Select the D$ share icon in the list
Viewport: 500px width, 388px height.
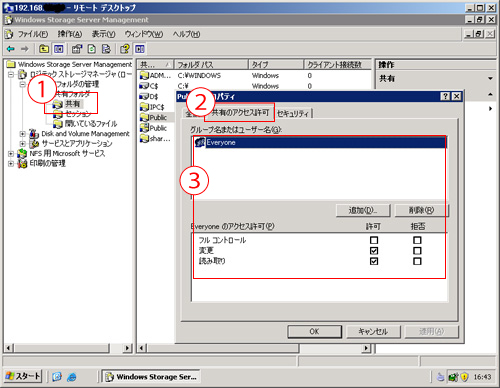(x=144, y=97)
